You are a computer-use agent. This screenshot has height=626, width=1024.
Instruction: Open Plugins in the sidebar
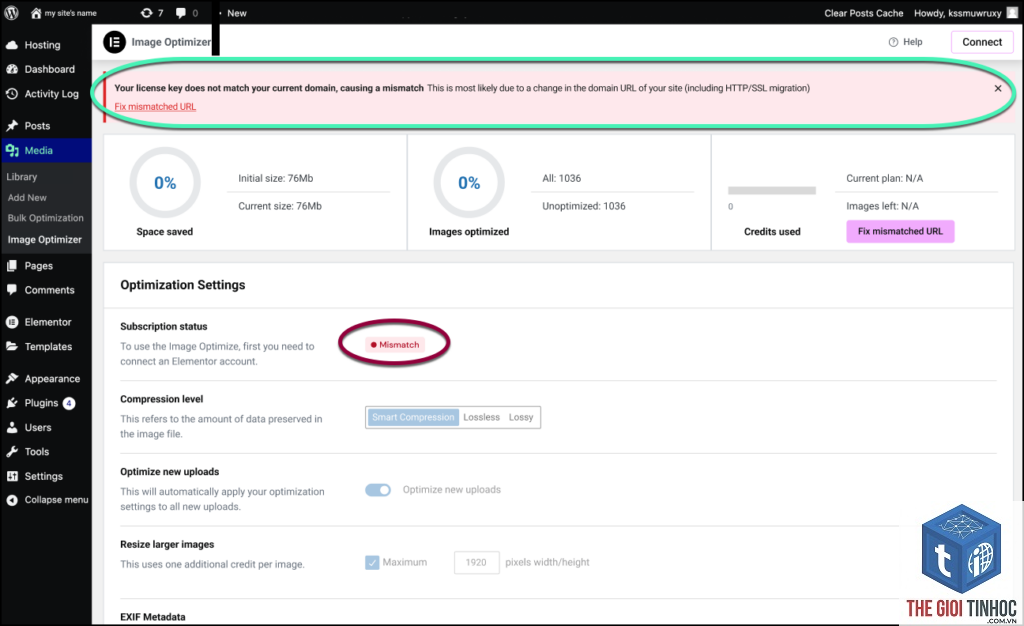(41, 403)
